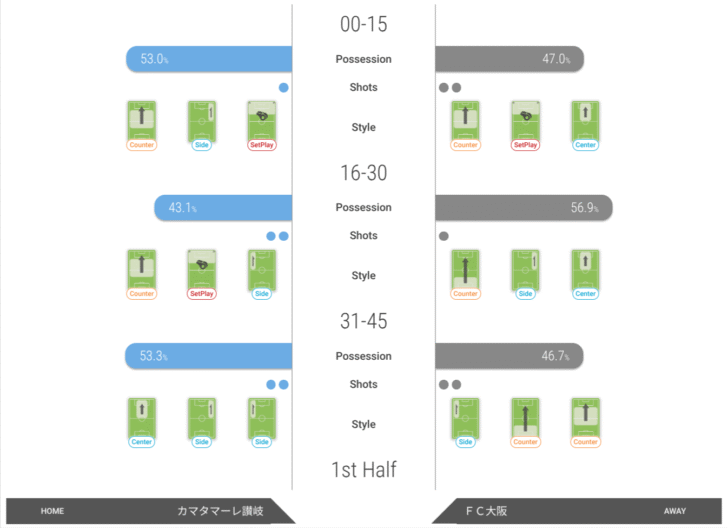
Task: Click the single gray away shot dot in 16-30
Action: click(x=444, y=236)
